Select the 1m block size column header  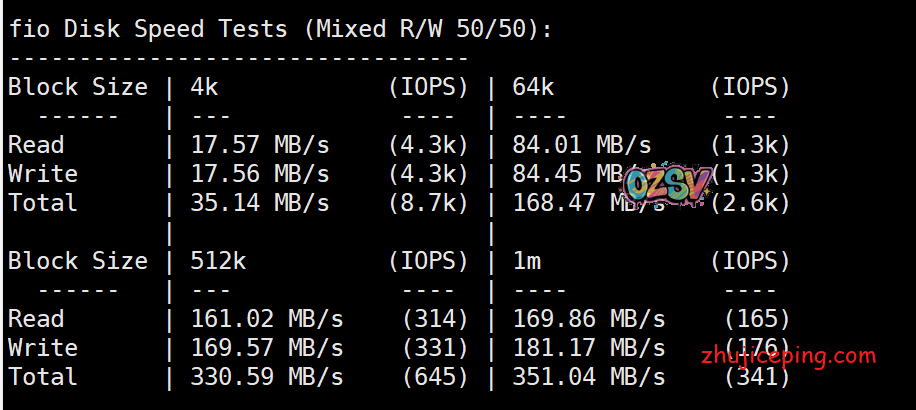click(526, 261)
